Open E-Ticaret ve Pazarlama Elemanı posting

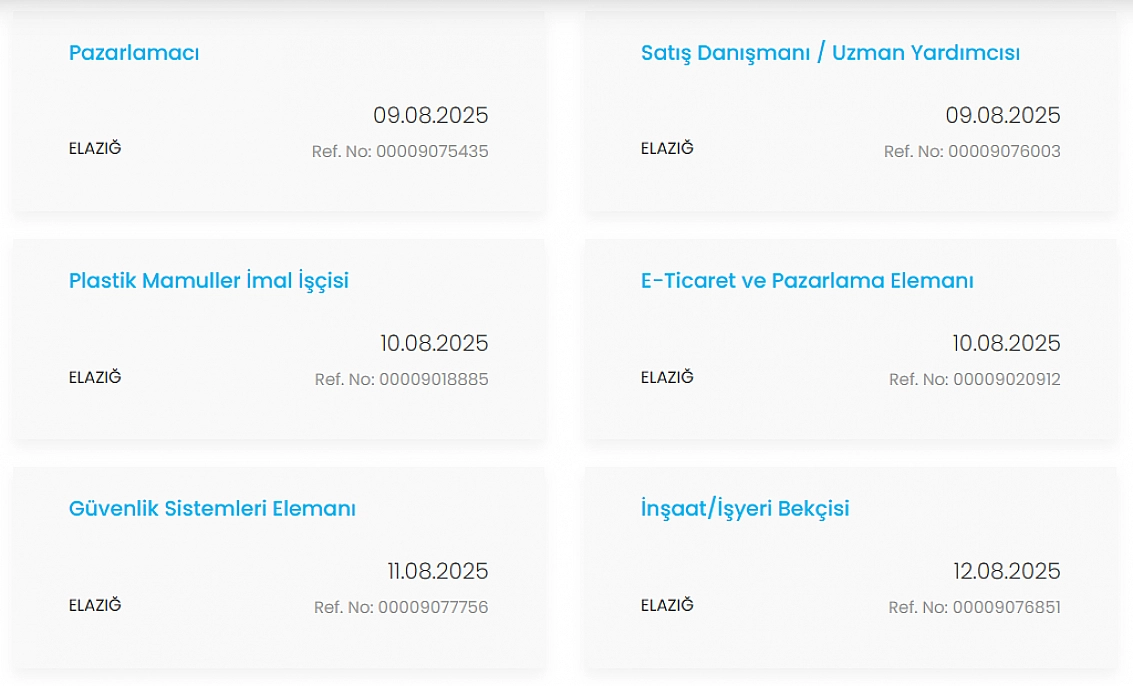pyautogui.click(x=807, y=281)
